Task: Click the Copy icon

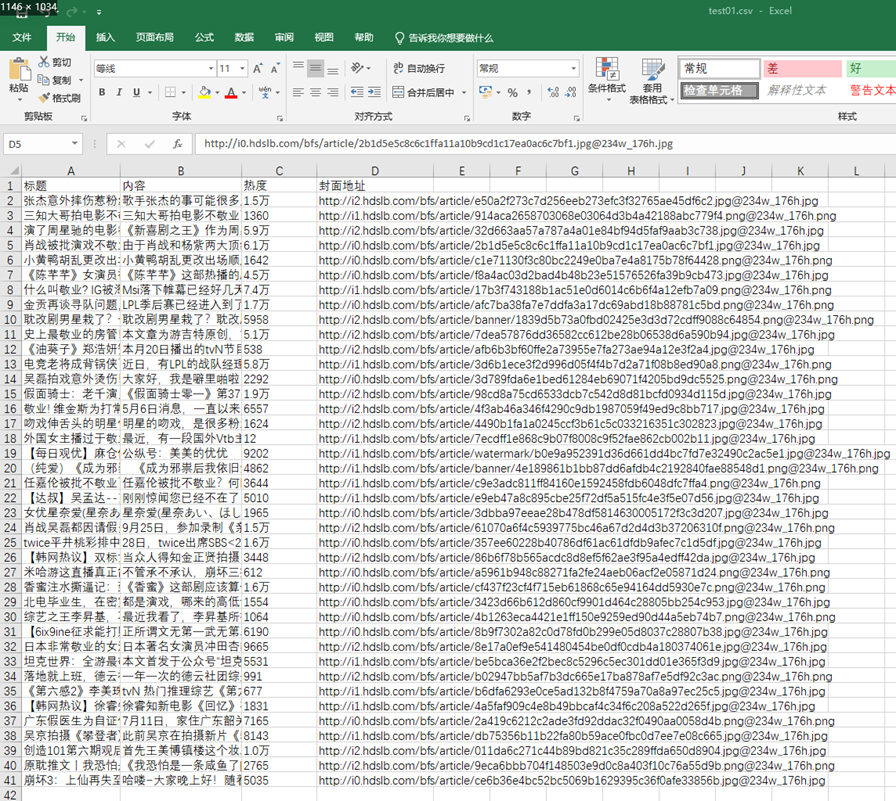Action: [x=43, y=79]
